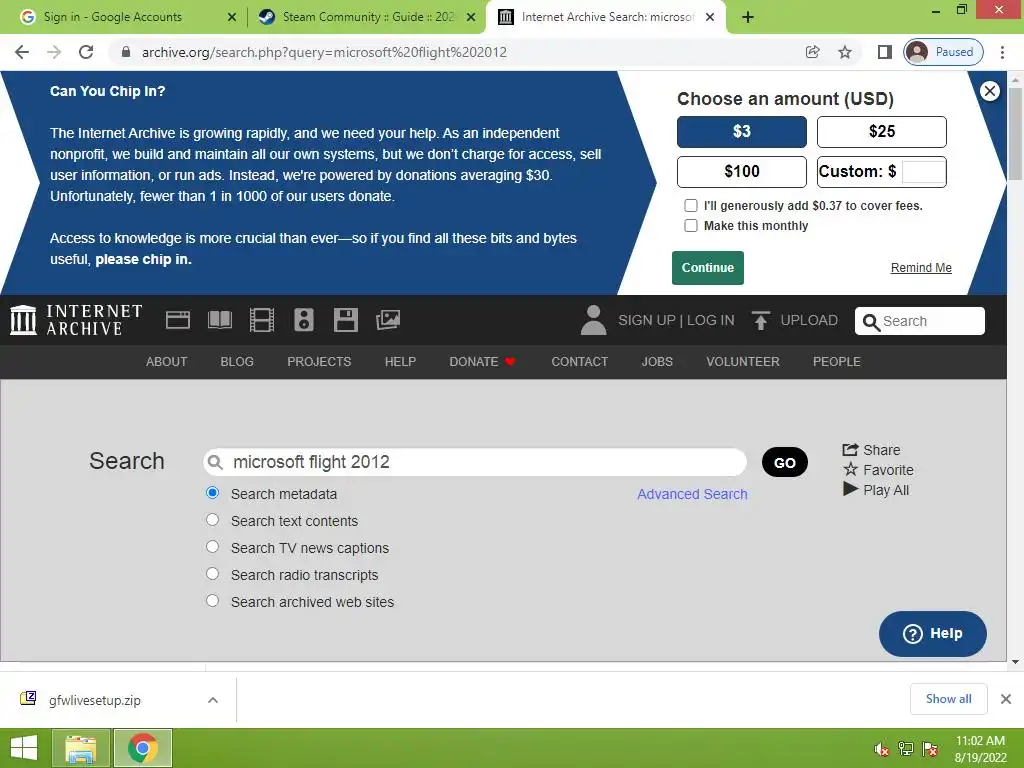1024x768 pixels.
Task: Open the JOBS menu item
Action: click(x=657, y=362)
